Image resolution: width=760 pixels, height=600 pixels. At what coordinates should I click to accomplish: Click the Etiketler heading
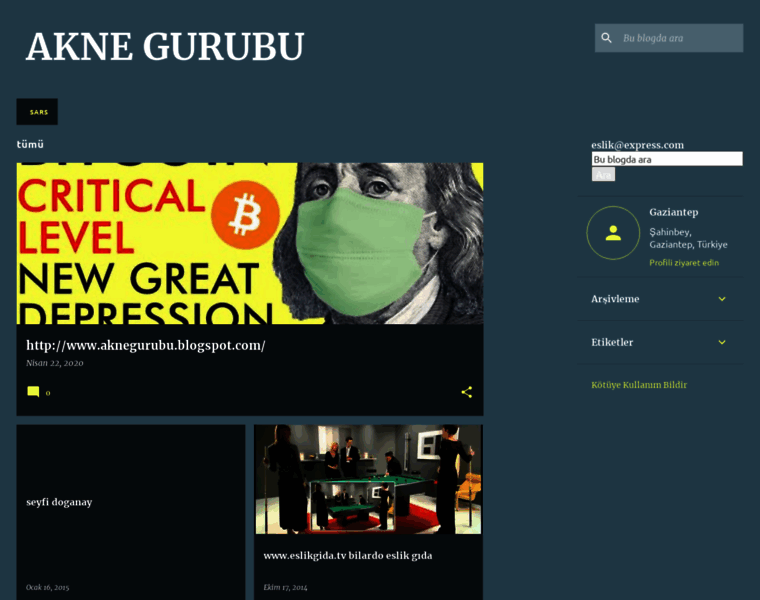[x=612, y=342]
